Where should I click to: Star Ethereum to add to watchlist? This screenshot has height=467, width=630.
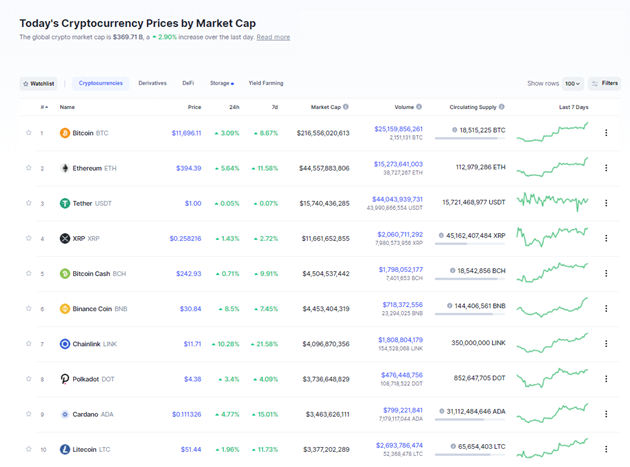(29, 168)
